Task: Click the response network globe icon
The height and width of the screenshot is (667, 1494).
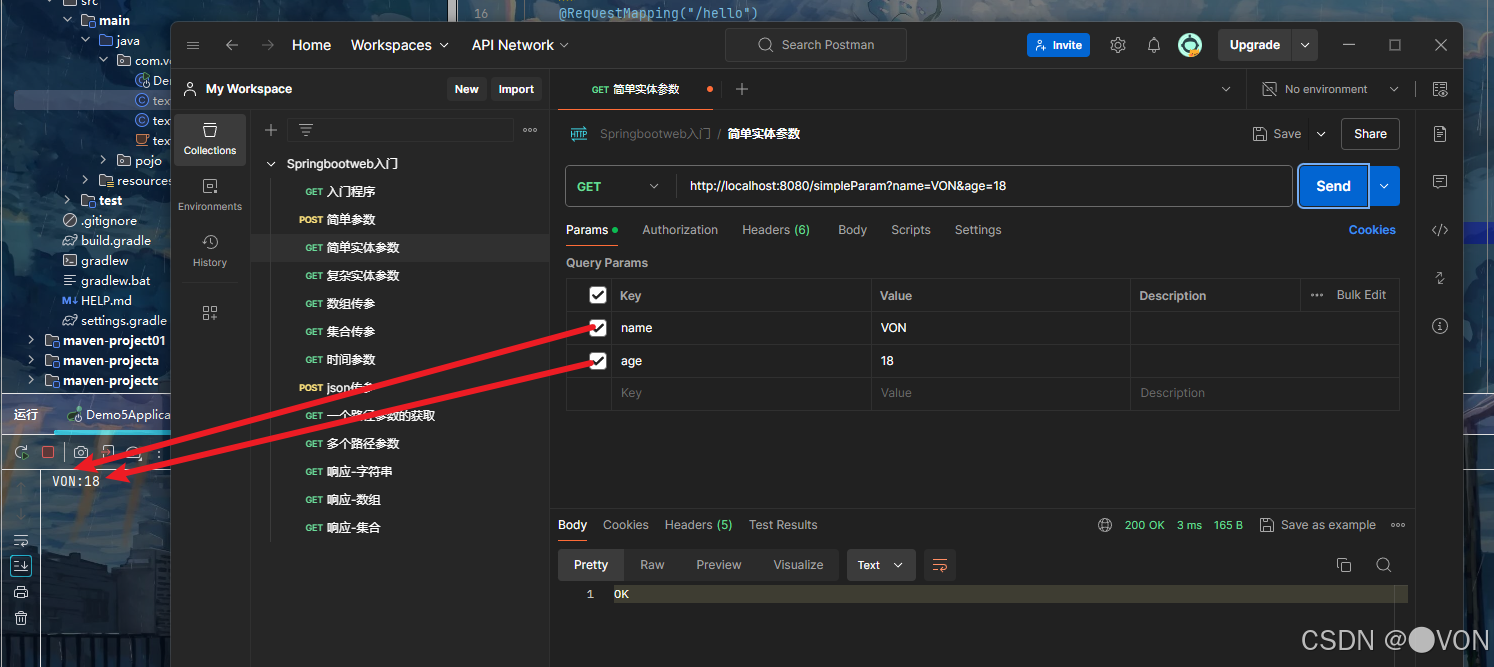Action: coord(1105,525)
